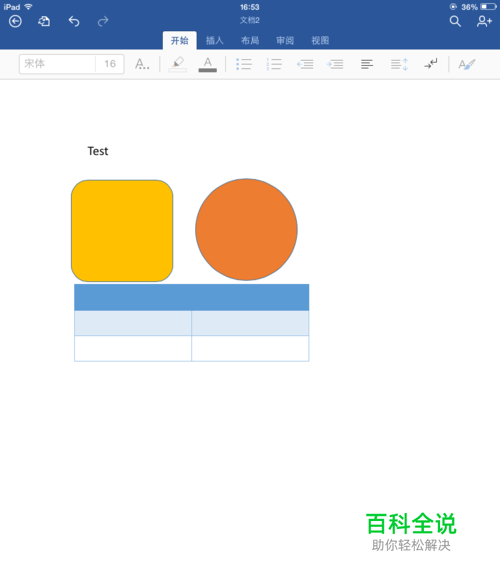This screenshot has width=500, height=584.
Task: Tap the light blue left table cell
Action: (x=133, y=323)
